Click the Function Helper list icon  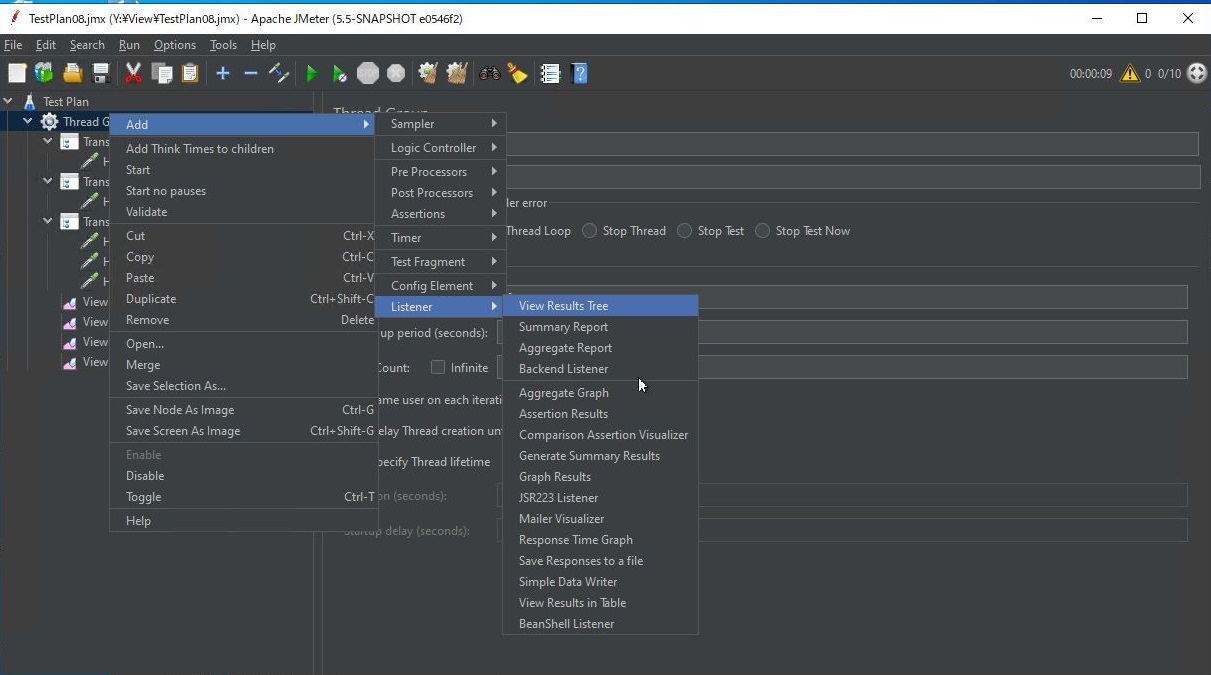pyautogui.click(x=550, y=73)
